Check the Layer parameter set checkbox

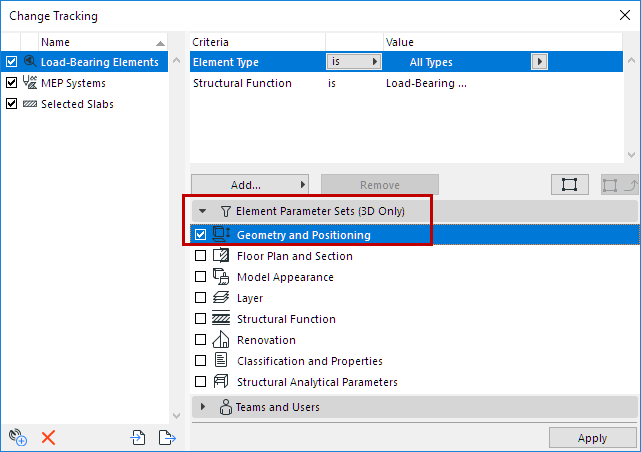[x=201, y=298]
